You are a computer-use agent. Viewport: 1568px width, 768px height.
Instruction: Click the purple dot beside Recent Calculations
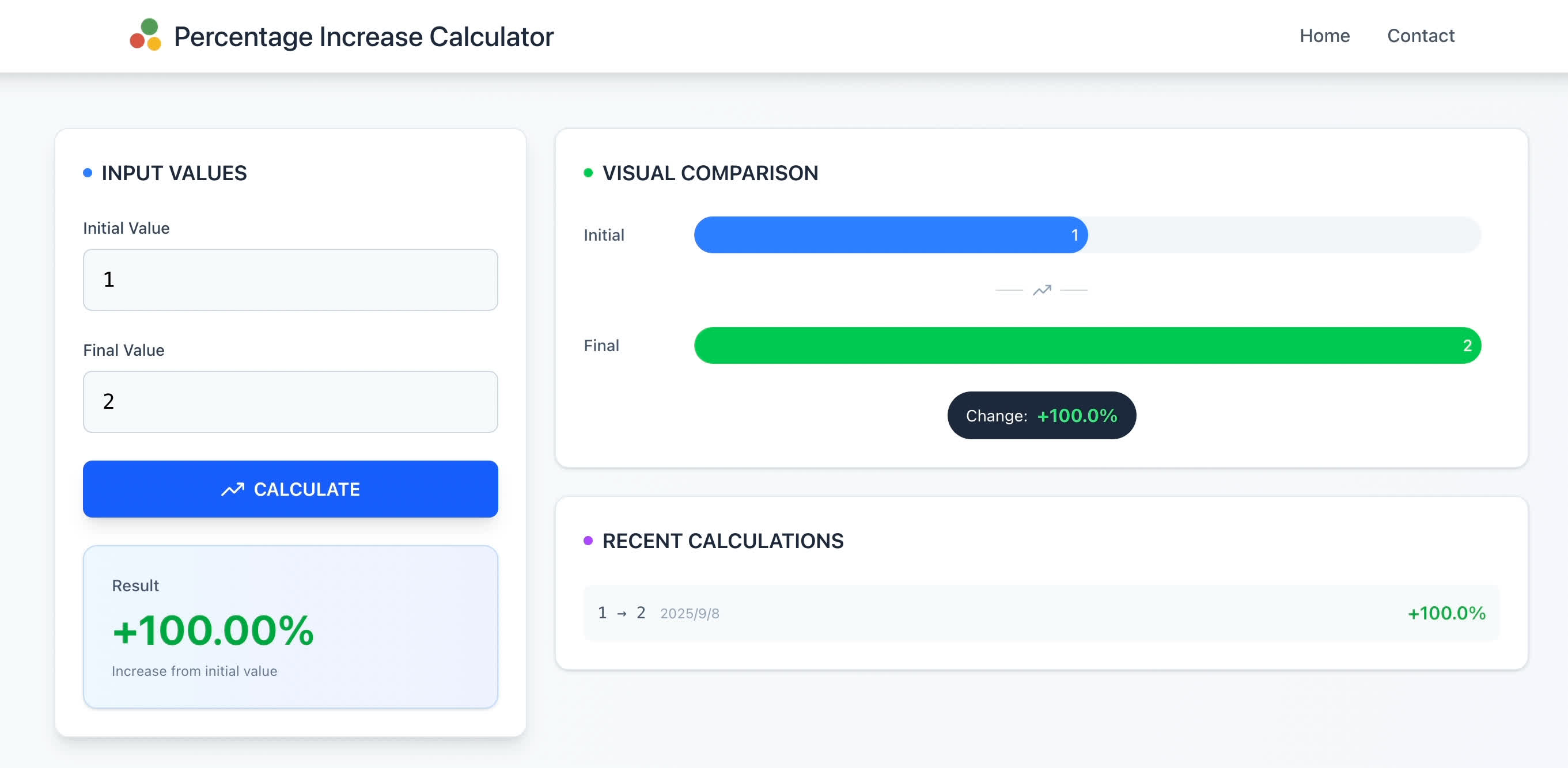click(588, 541)
